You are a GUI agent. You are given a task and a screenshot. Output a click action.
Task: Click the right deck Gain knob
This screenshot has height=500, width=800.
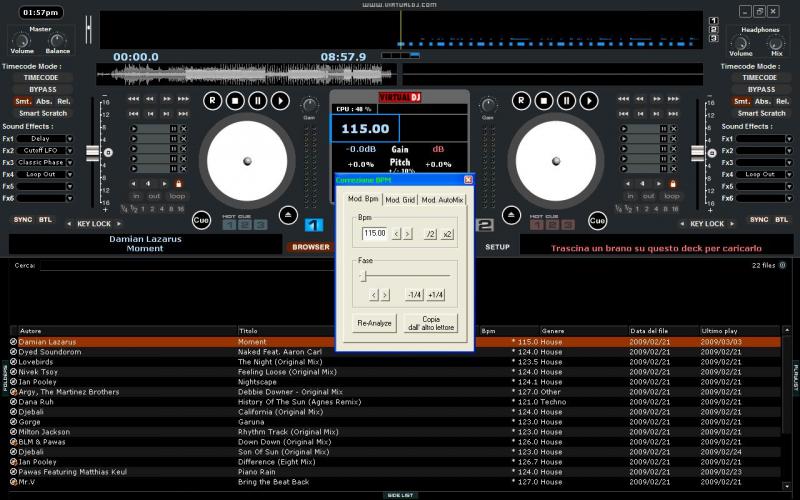pos(488,106)
